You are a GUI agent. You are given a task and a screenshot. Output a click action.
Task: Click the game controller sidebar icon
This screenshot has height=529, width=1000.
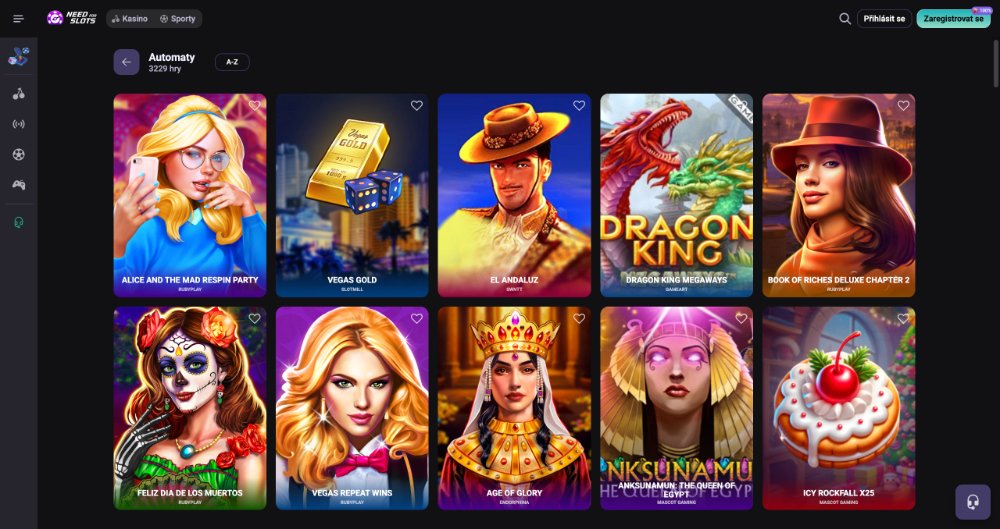click(18, 184)
